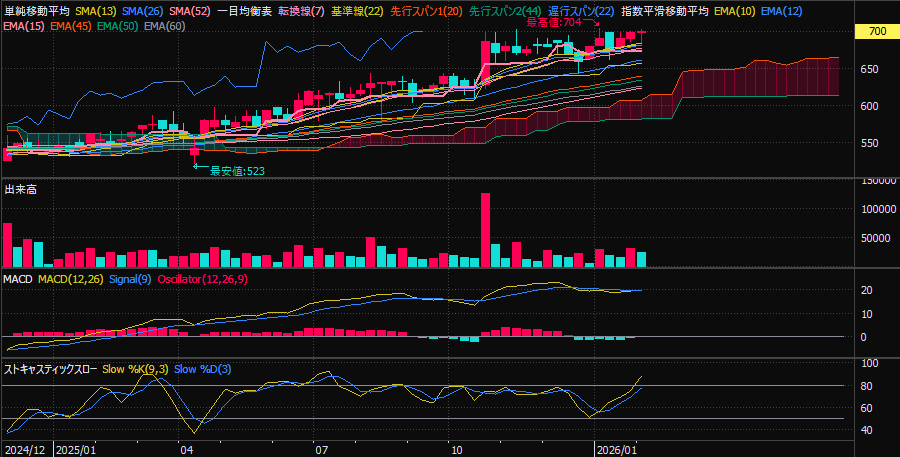The width and height of the screenshot is (900, 457).
Task: Click the 最高値:704 high price annotation
Action: [553, 21]
